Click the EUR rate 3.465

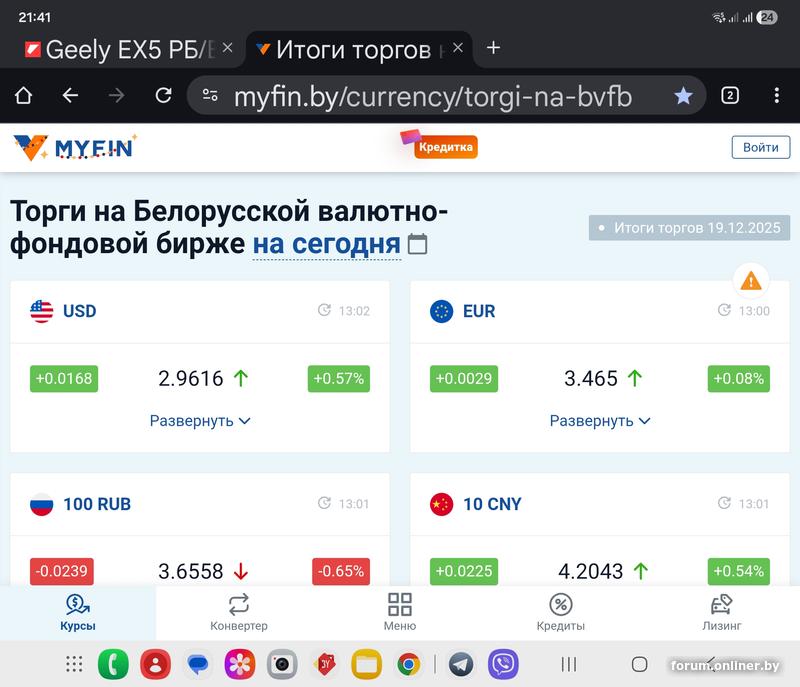tap(591, 378)
